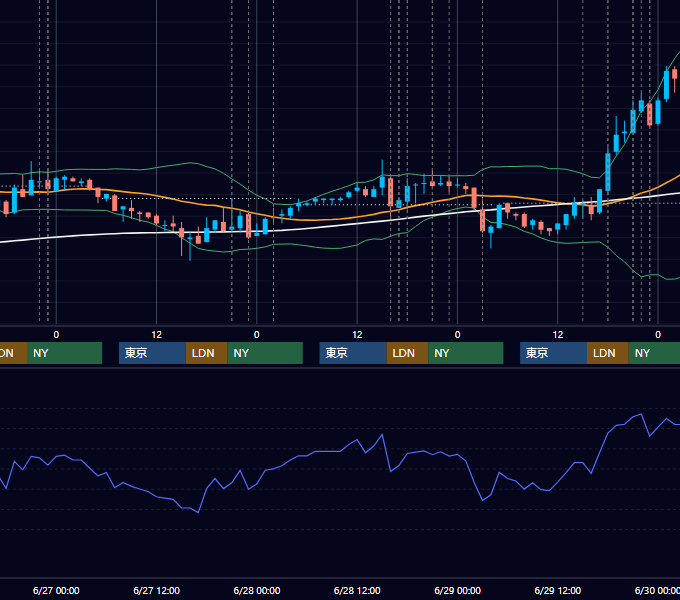Screen dimensions: 680x600
Task: Select the NY session bar spanning 6/29 00:00
Action: (x=466, y=353)
